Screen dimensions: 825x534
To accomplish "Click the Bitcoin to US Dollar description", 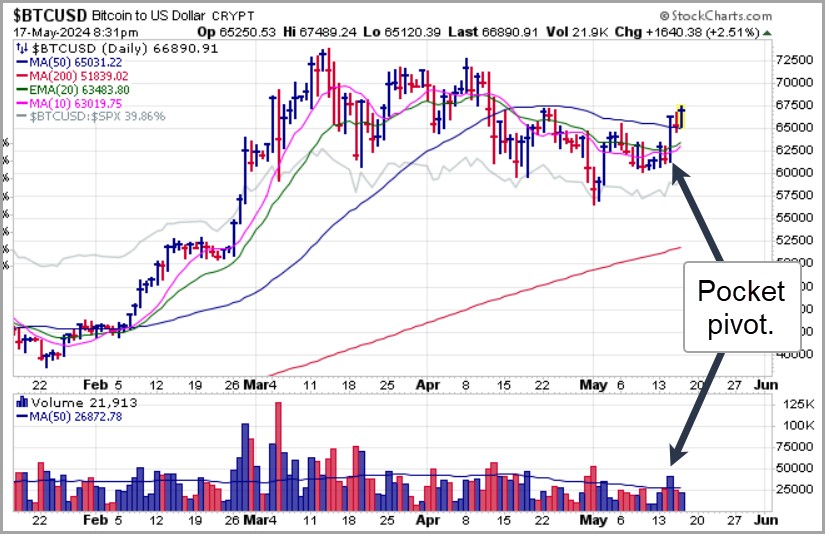I will [x=148, y=16].
